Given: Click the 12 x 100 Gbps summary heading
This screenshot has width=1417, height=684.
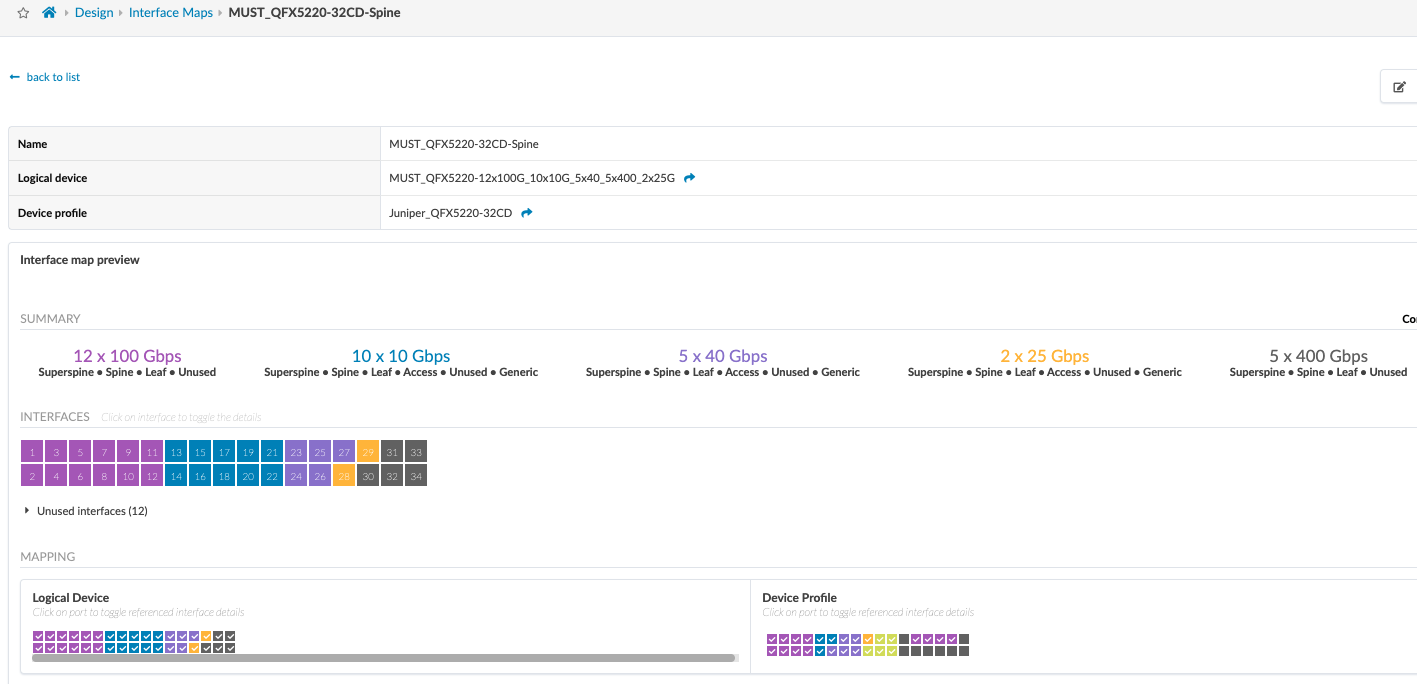Looking at the screenshot, I should tap(127, 356).
